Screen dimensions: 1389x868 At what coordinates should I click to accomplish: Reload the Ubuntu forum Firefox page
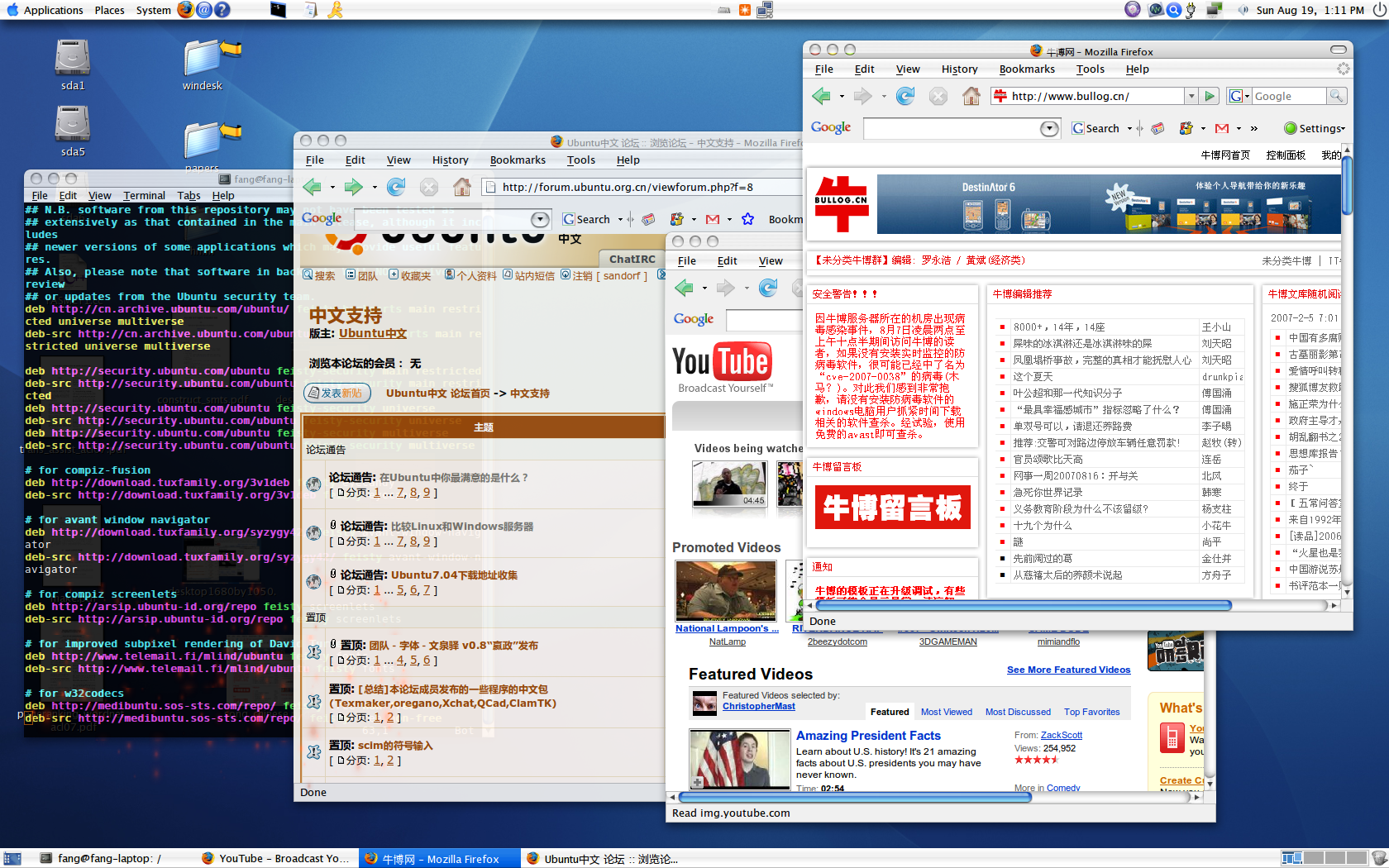pos(396,187)
